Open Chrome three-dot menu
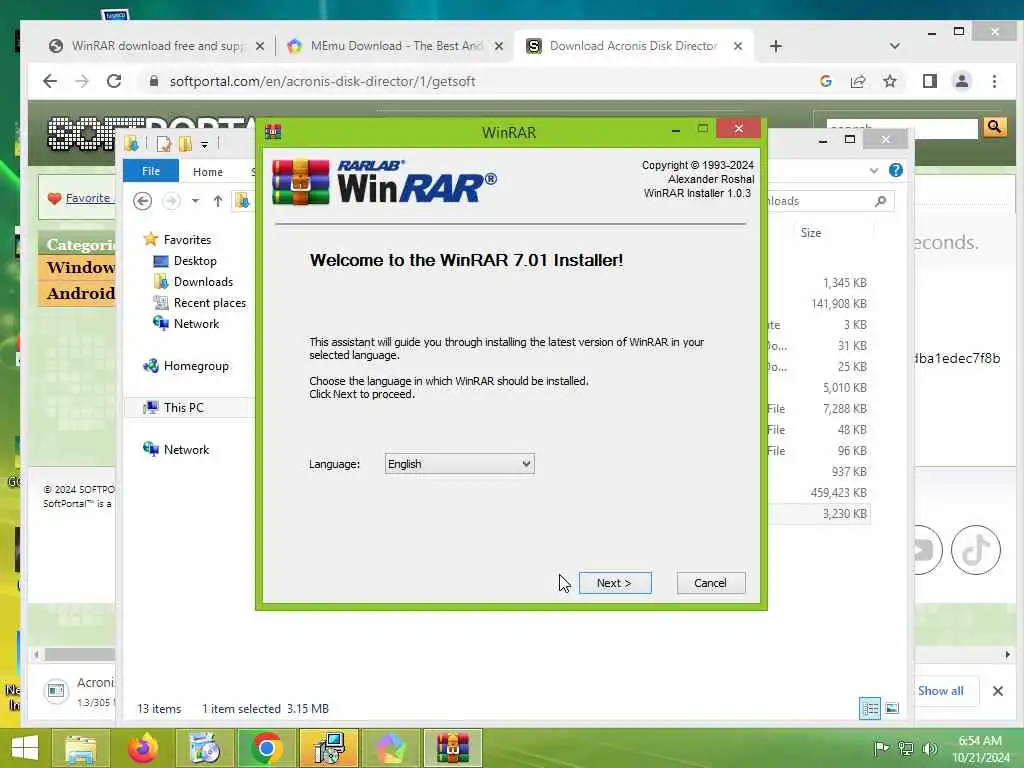The width and height of the screenshot is (1024, 768). pos(994,81)
